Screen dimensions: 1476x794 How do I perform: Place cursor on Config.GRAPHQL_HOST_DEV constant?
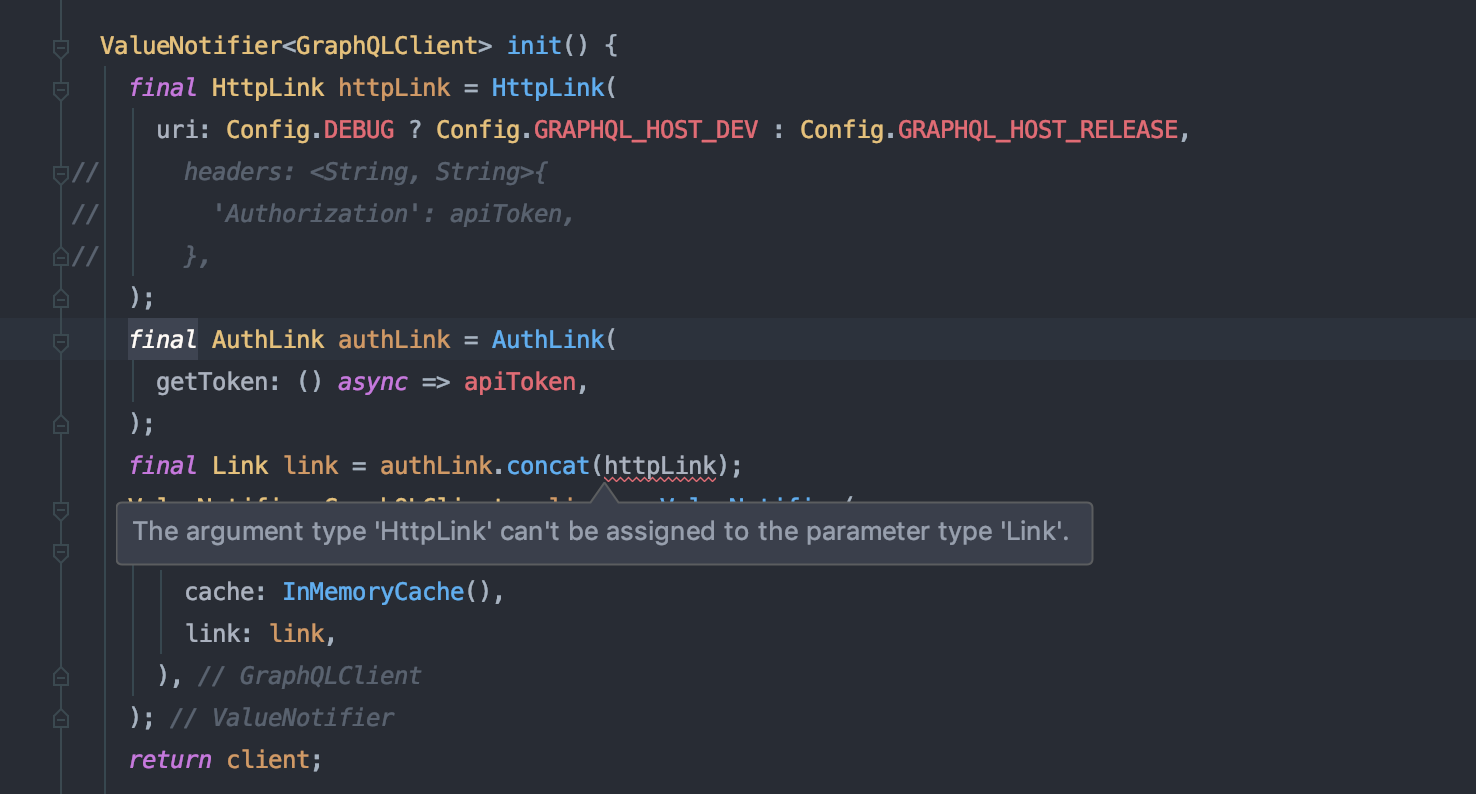[x=645, y=129]
